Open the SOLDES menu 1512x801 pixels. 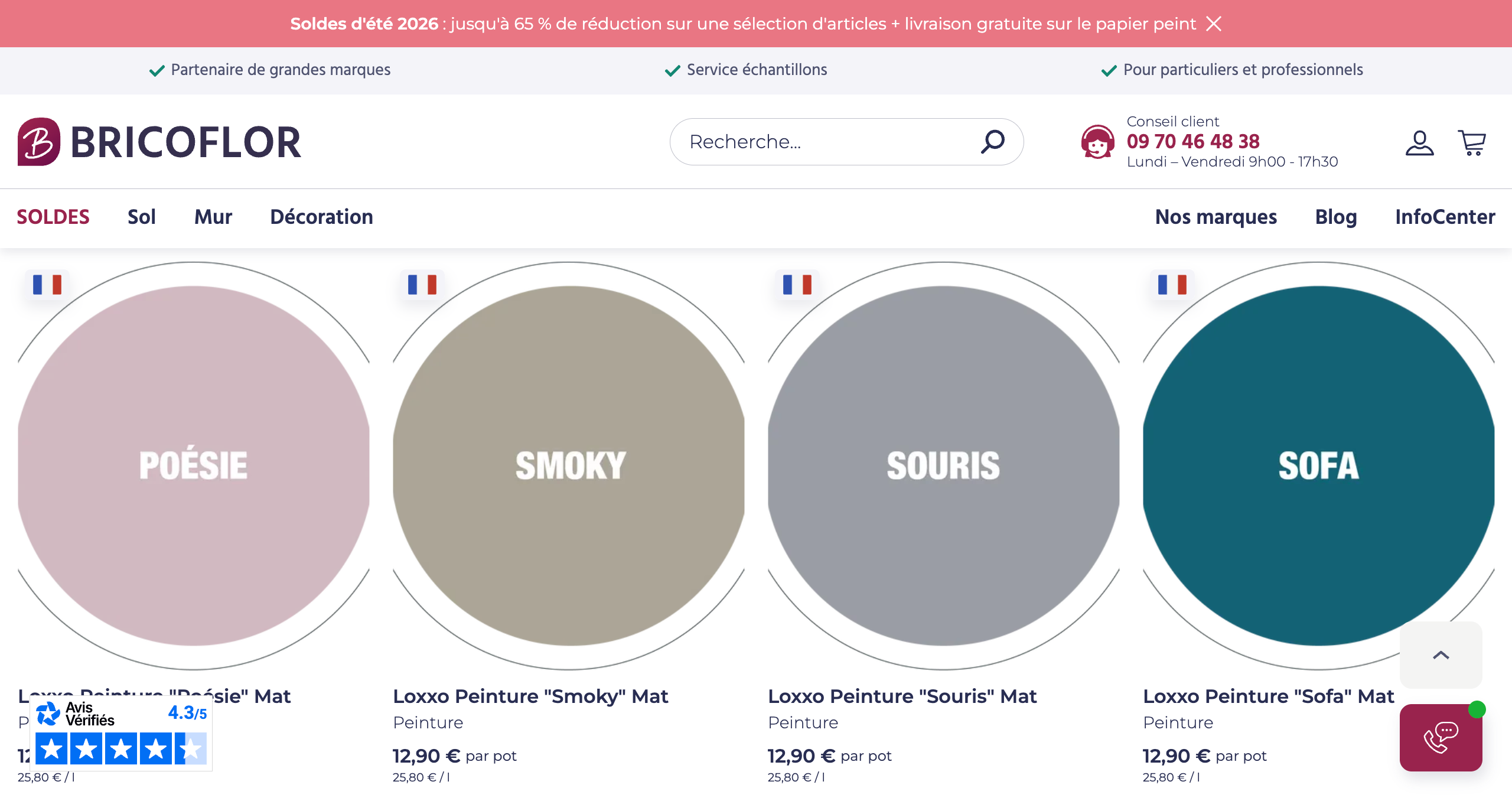pyautogui.click(x=53, y=217)
